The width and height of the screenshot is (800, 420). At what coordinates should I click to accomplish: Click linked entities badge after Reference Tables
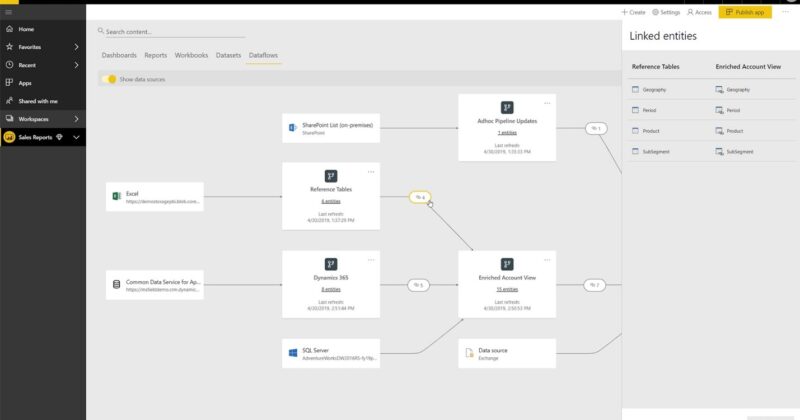(x=420, y=197)
